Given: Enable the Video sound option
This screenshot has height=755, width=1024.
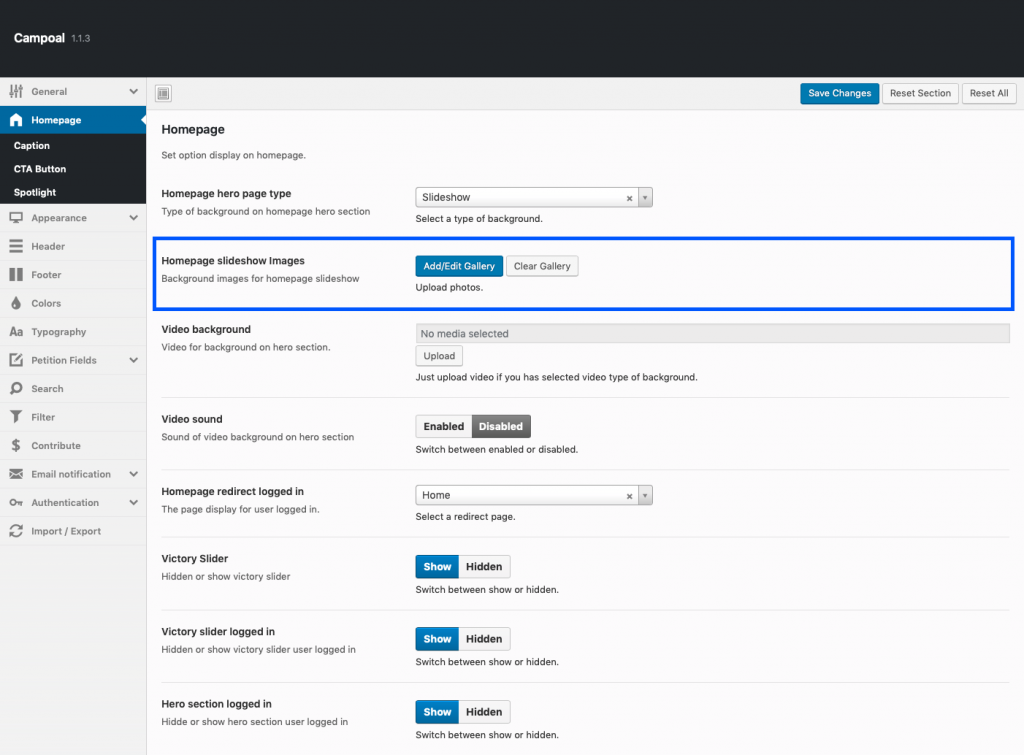Looking at the screenshot, I should (443, 426).
